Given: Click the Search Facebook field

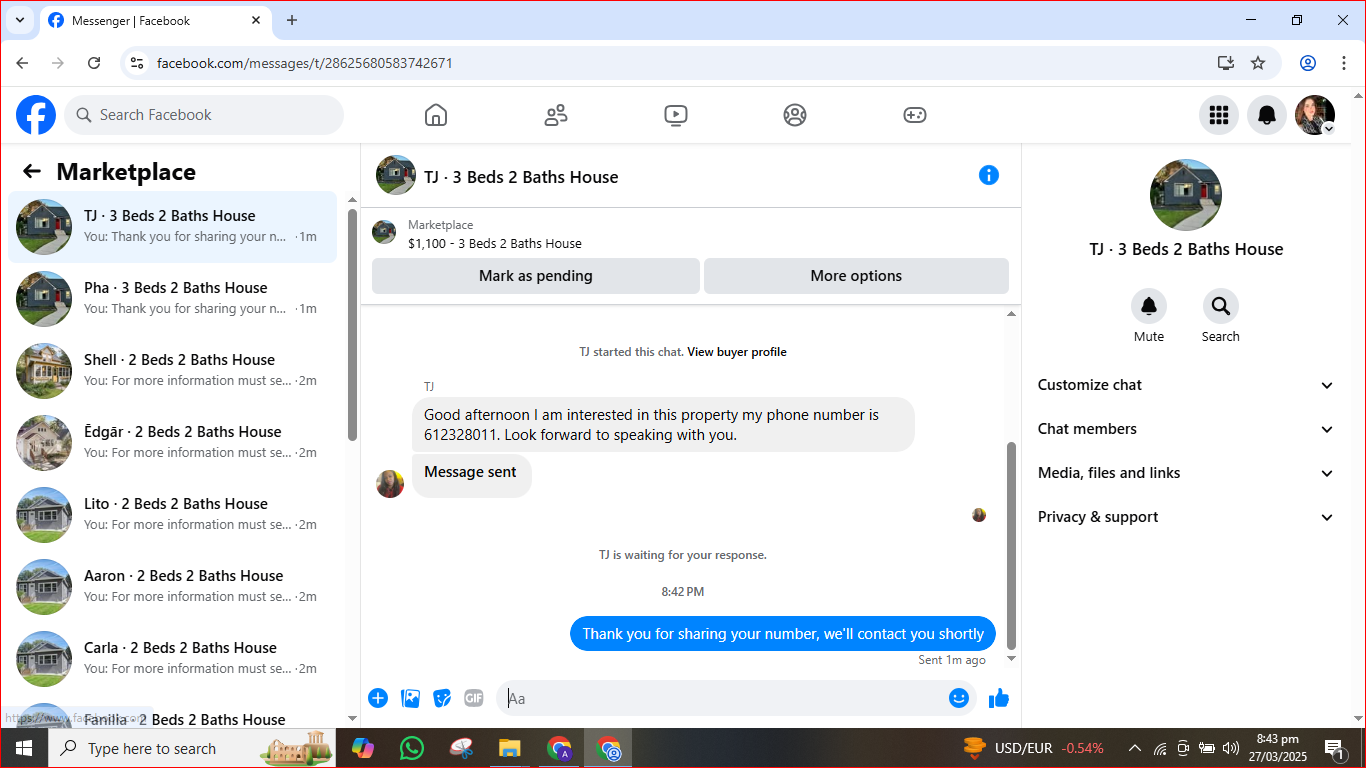Looking at the screenshot, I should tap(204, 115).
